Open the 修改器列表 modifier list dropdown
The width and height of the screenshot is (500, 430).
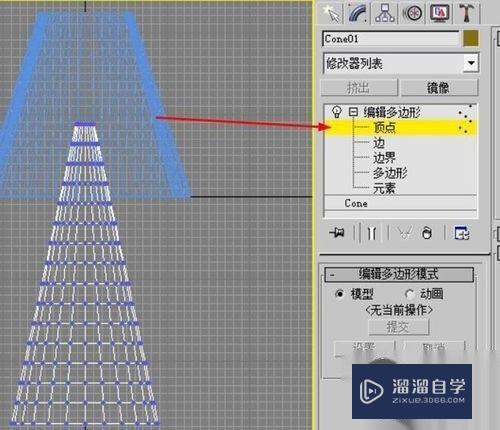pos(401,63)
